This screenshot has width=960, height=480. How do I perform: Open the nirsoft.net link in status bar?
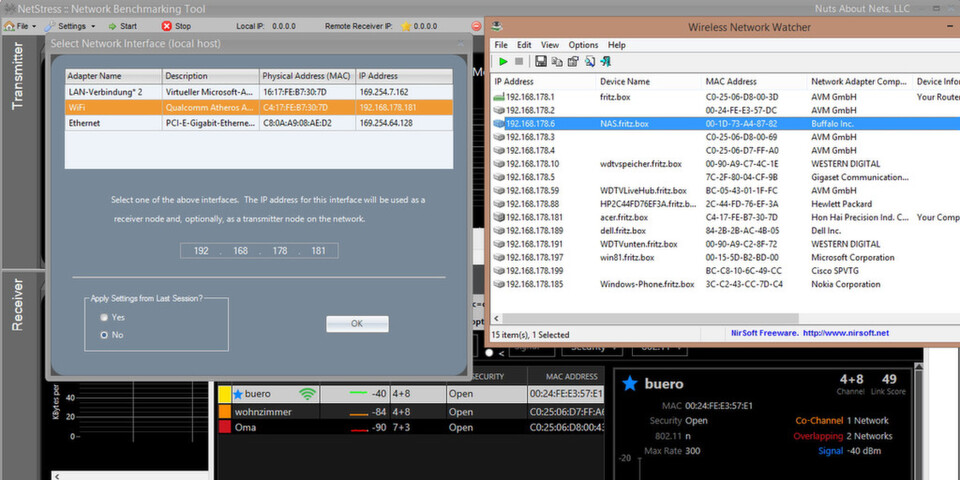(x=846, y=333)
